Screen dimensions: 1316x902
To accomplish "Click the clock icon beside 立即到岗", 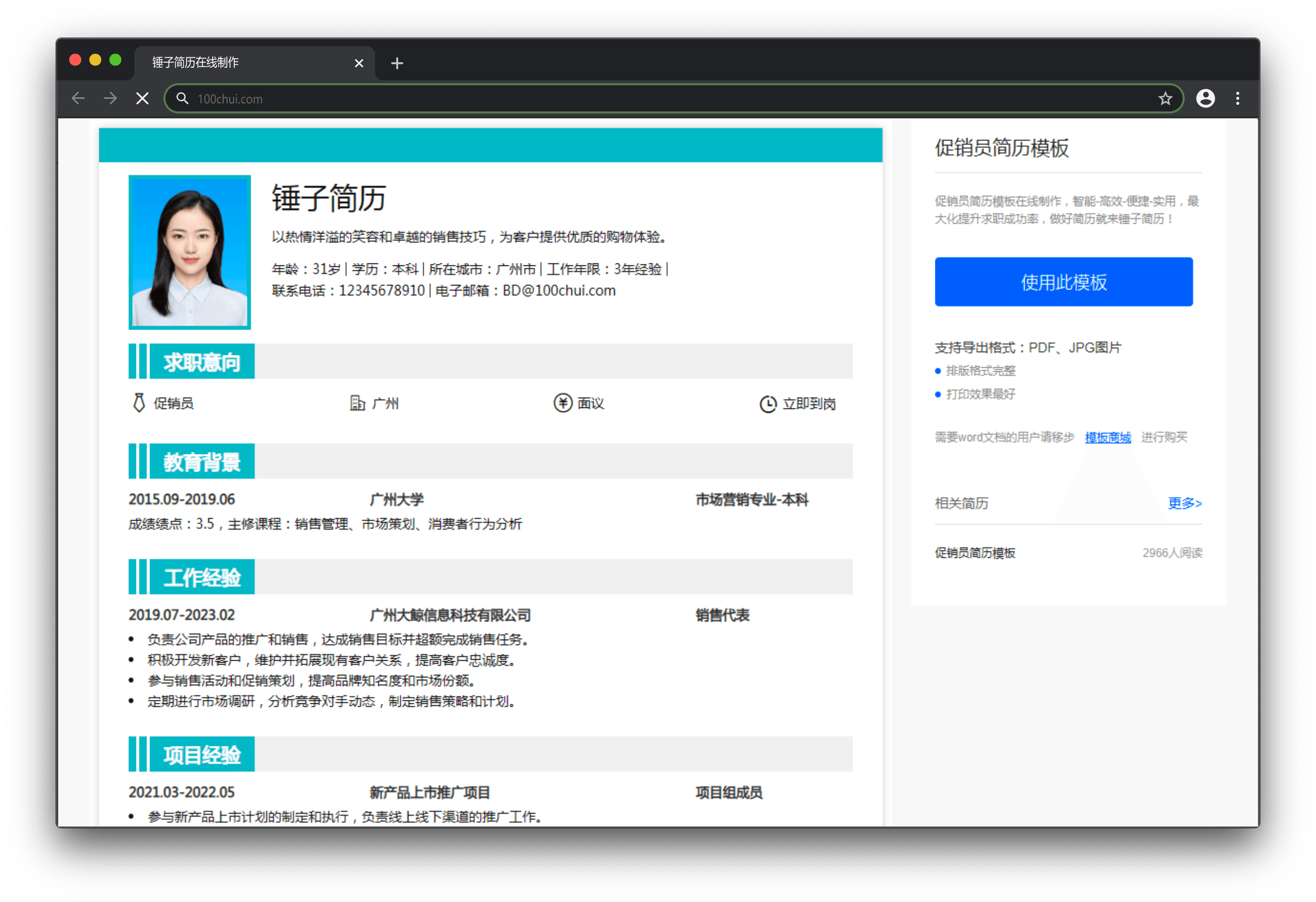I will 768,404.
